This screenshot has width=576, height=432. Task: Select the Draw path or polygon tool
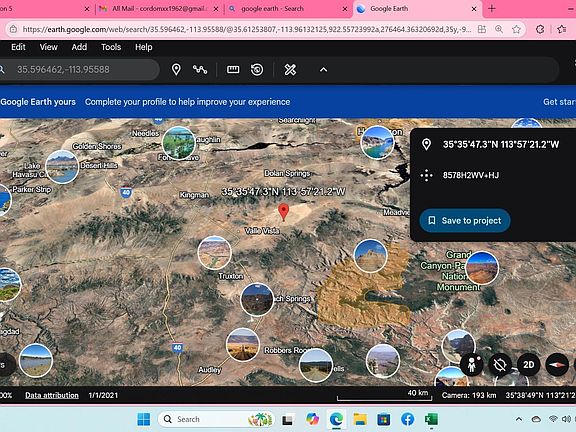[x=200, y=69]
